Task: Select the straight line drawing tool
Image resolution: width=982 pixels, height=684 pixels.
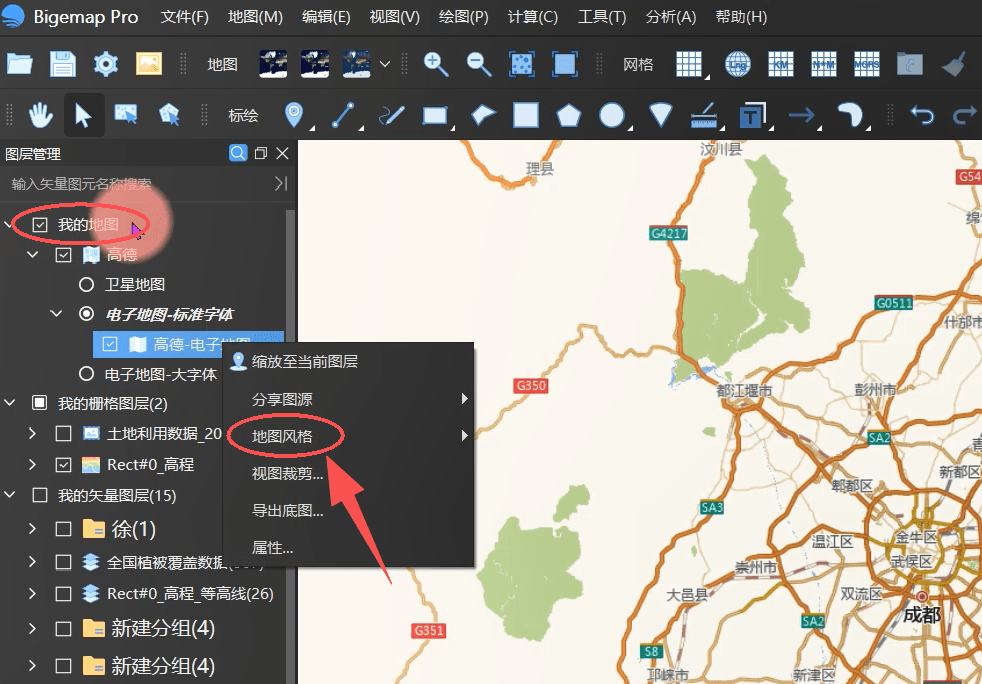Action: coord(343,115)
